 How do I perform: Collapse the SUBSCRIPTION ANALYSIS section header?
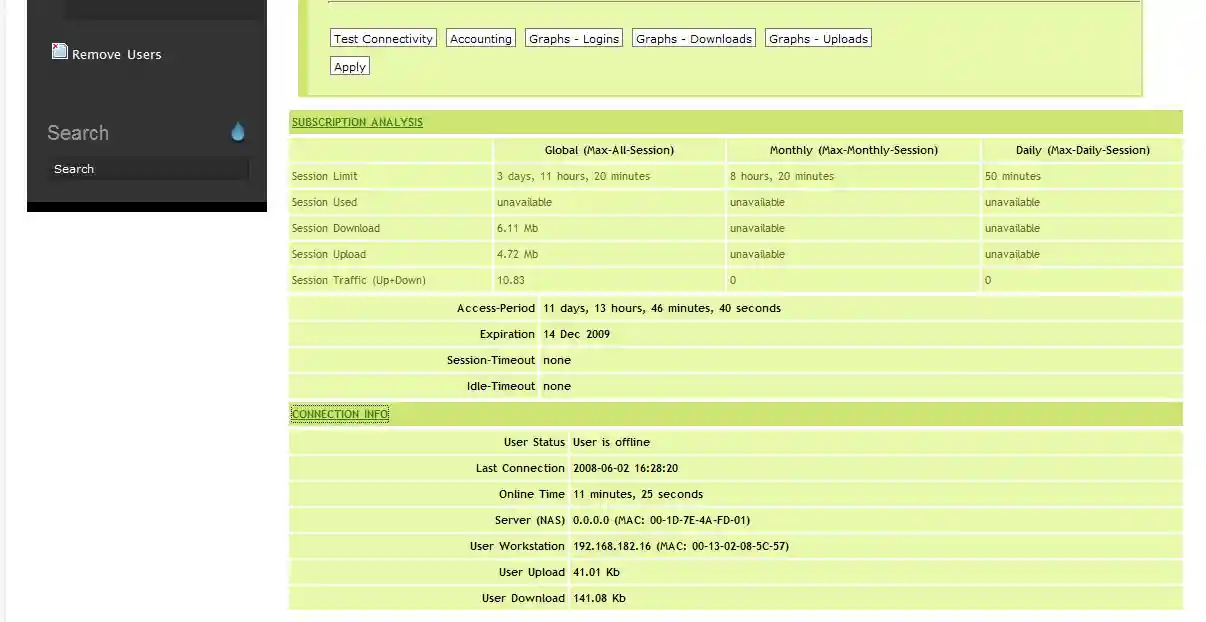coord(357,122)
